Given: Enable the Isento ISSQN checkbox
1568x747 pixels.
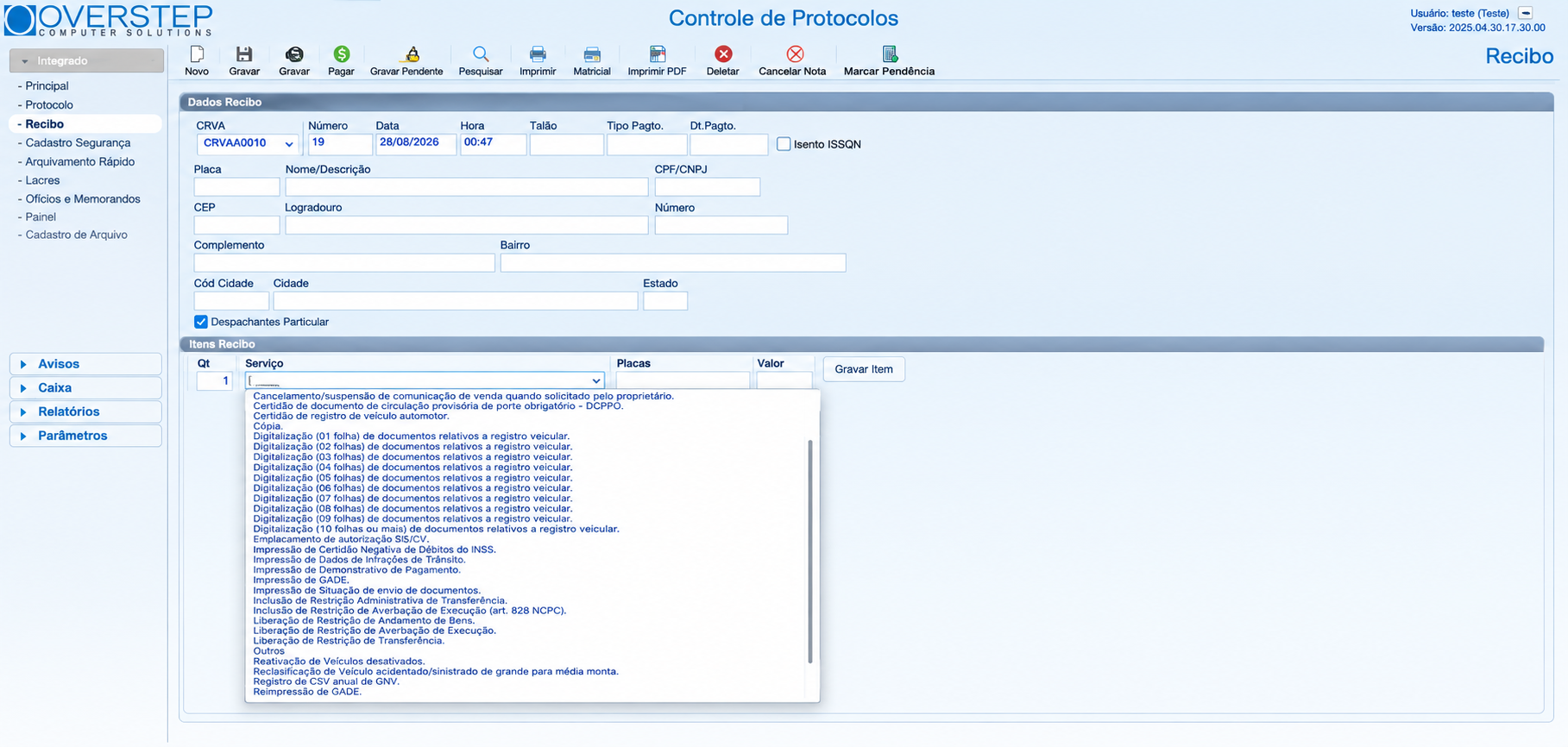Looking at the screenshot, I should [x=784, y=144].
